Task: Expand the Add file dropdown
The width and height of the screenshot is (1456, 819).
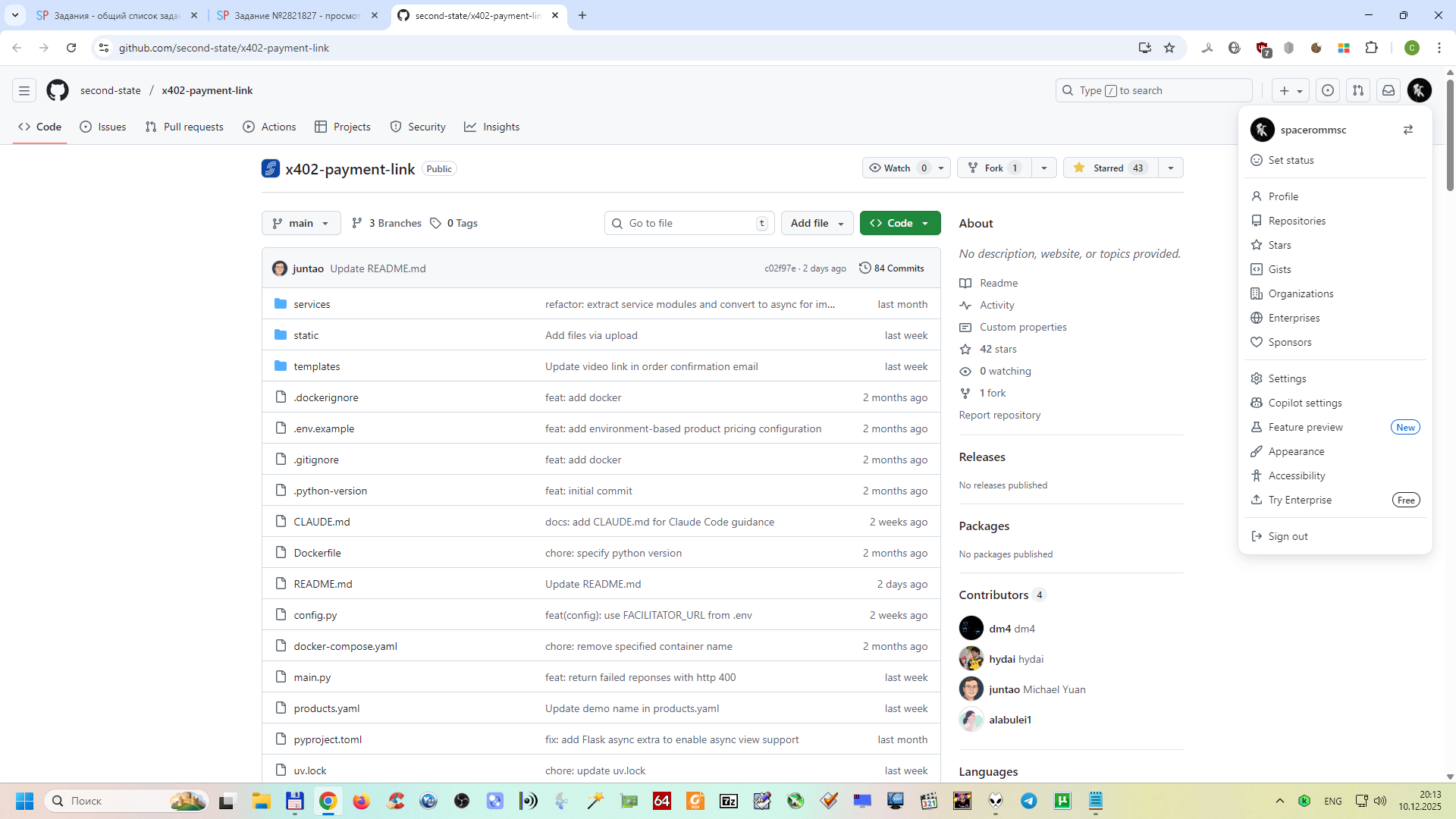Action: [x=817, y=223]
